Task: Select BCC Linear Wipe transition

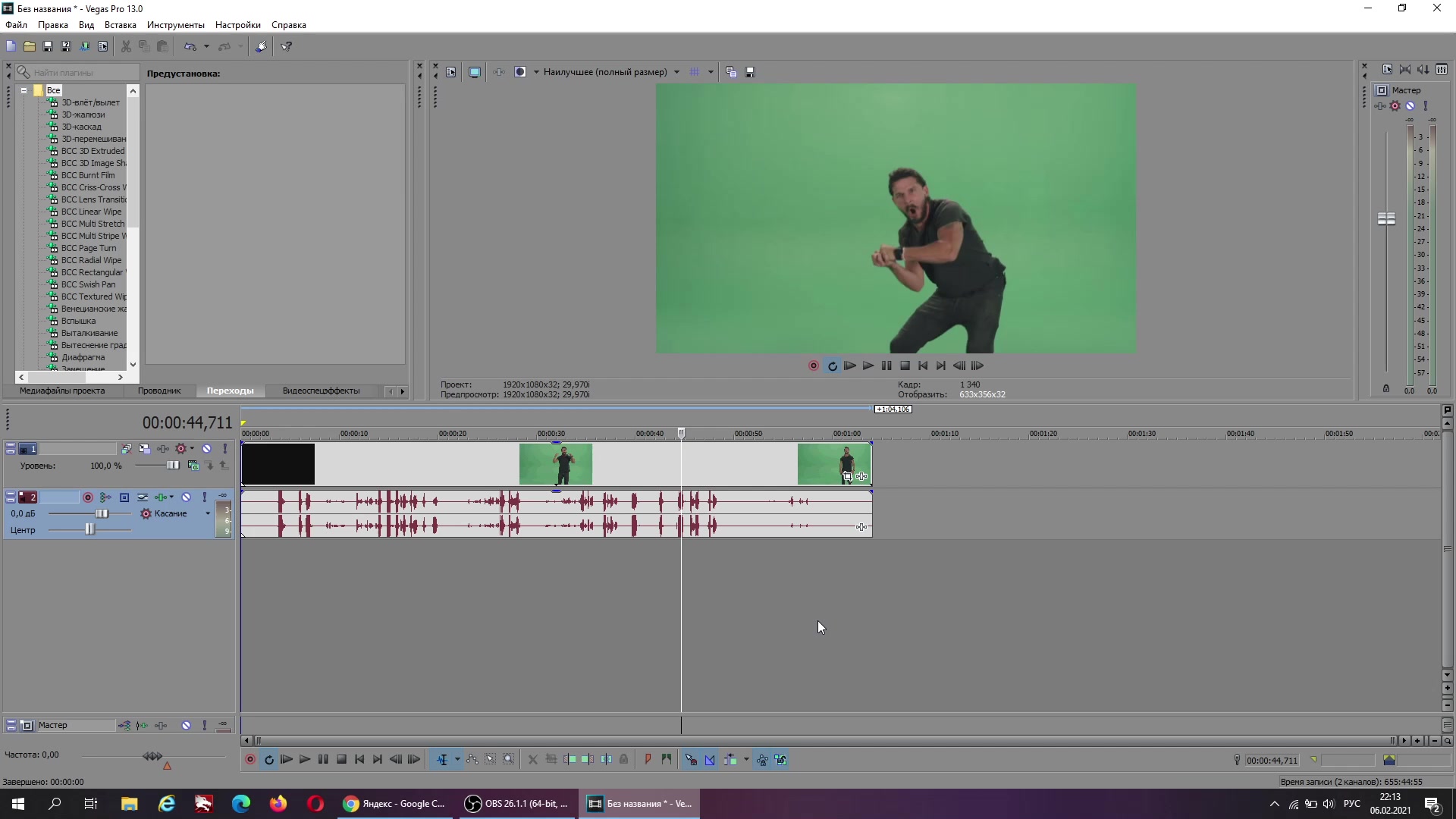Action: point(91,212)
